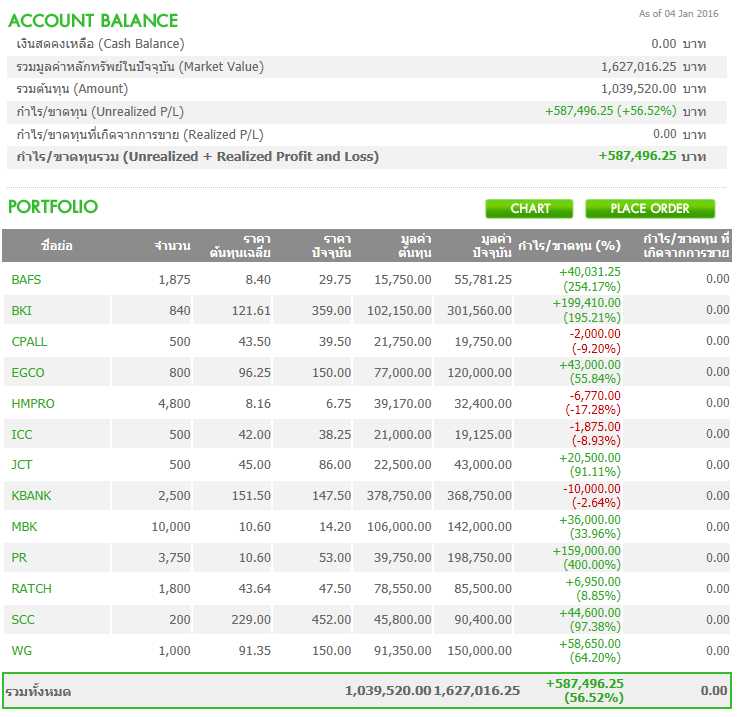
Task: Select BAFS profit value +40,031.25
Action: tap(590, 272)
